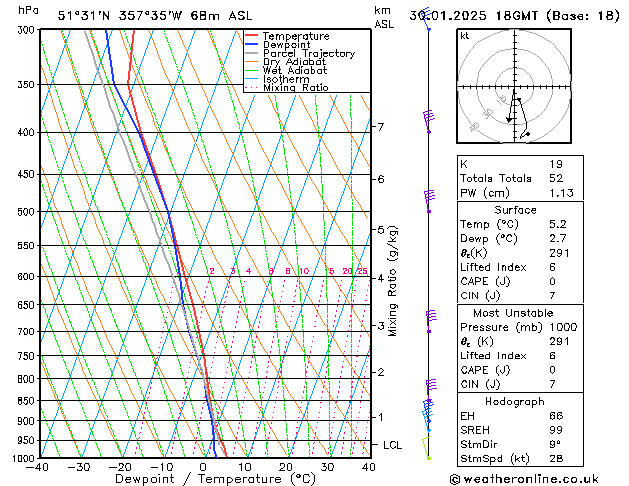Viewport: 629px width, 486px height.
Task: Click the wind barb at 400 hPa
Action: (429, 121)
